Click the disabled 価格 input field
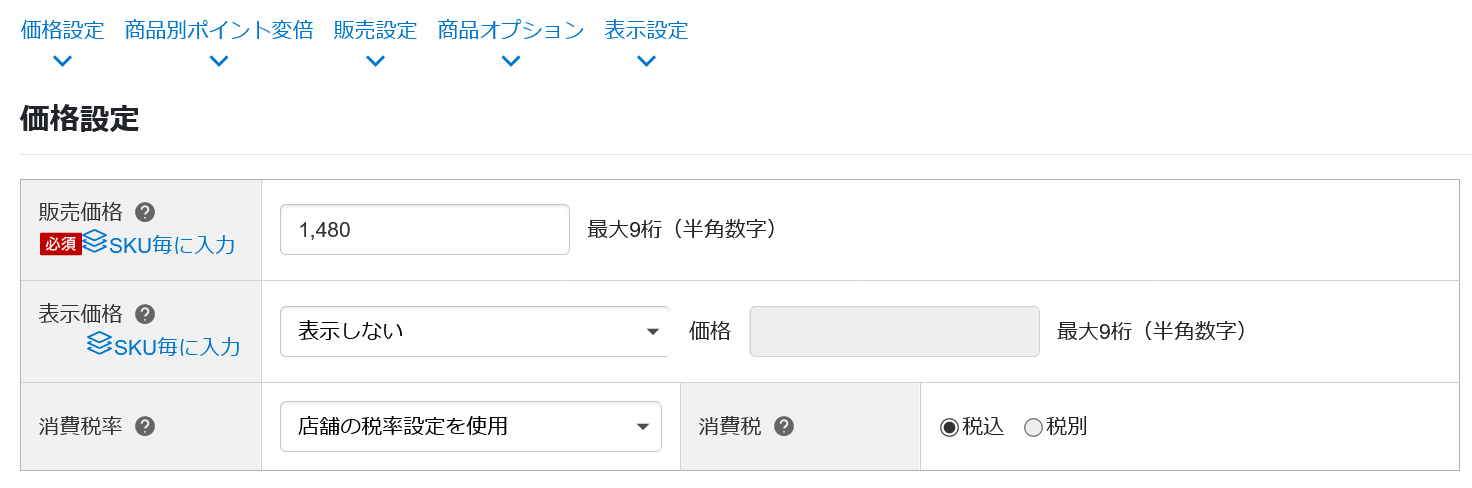 [x=895, y=331]
